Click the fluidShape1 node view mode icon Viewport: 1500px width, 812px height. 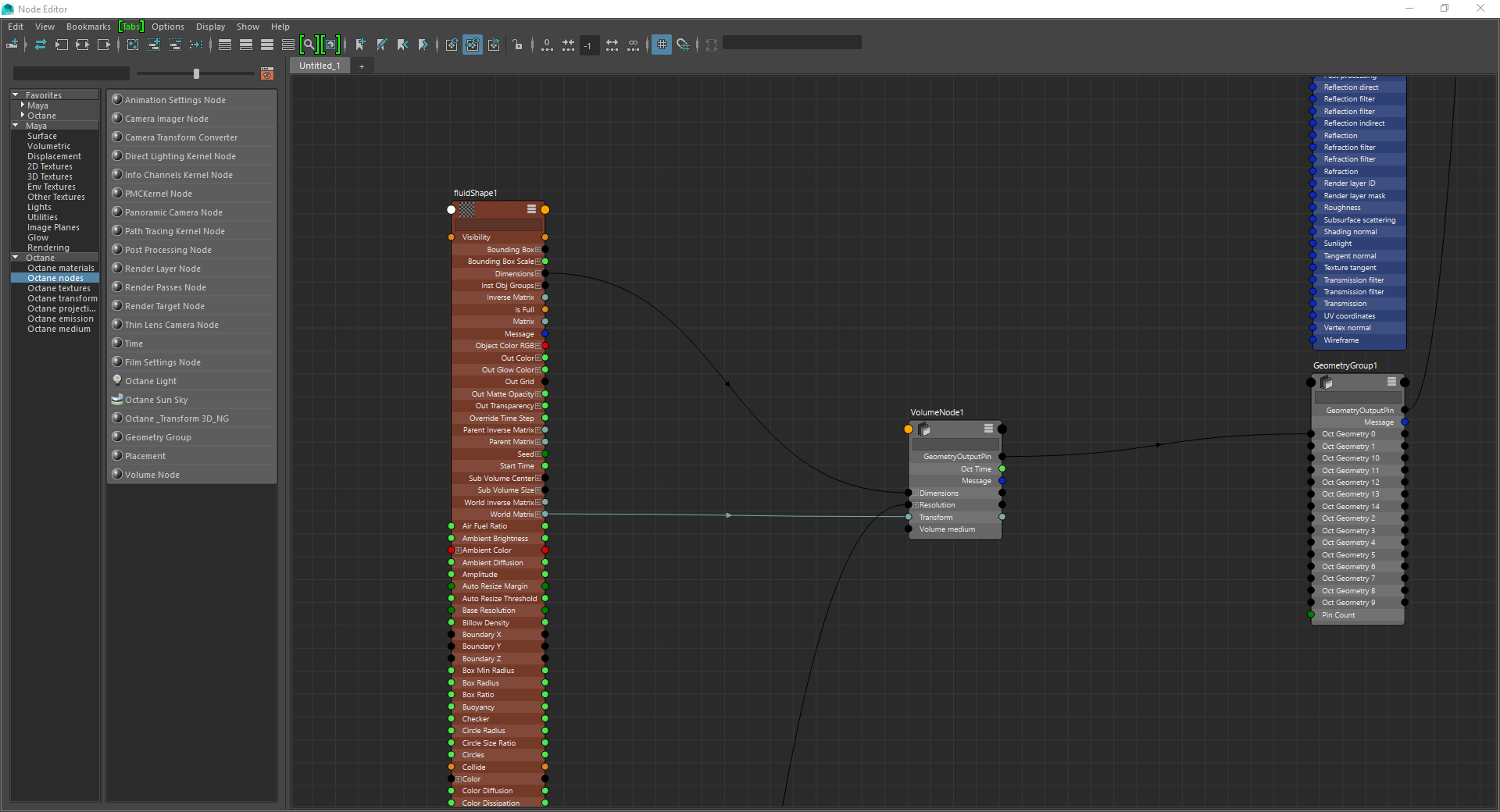(x=531, y=209)
